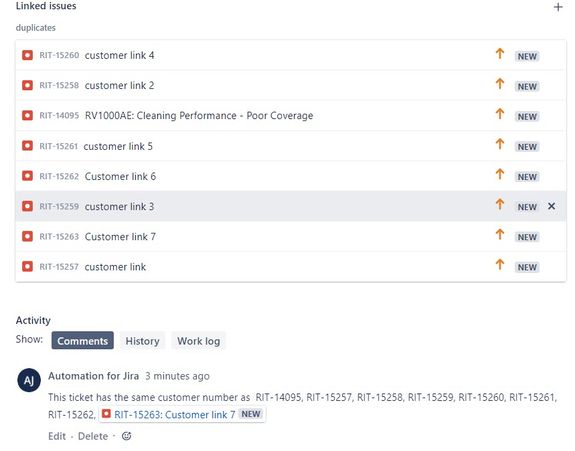Edit the Automation for Jira comment
This screenshot has height=451, width=575.
point(57,436)
